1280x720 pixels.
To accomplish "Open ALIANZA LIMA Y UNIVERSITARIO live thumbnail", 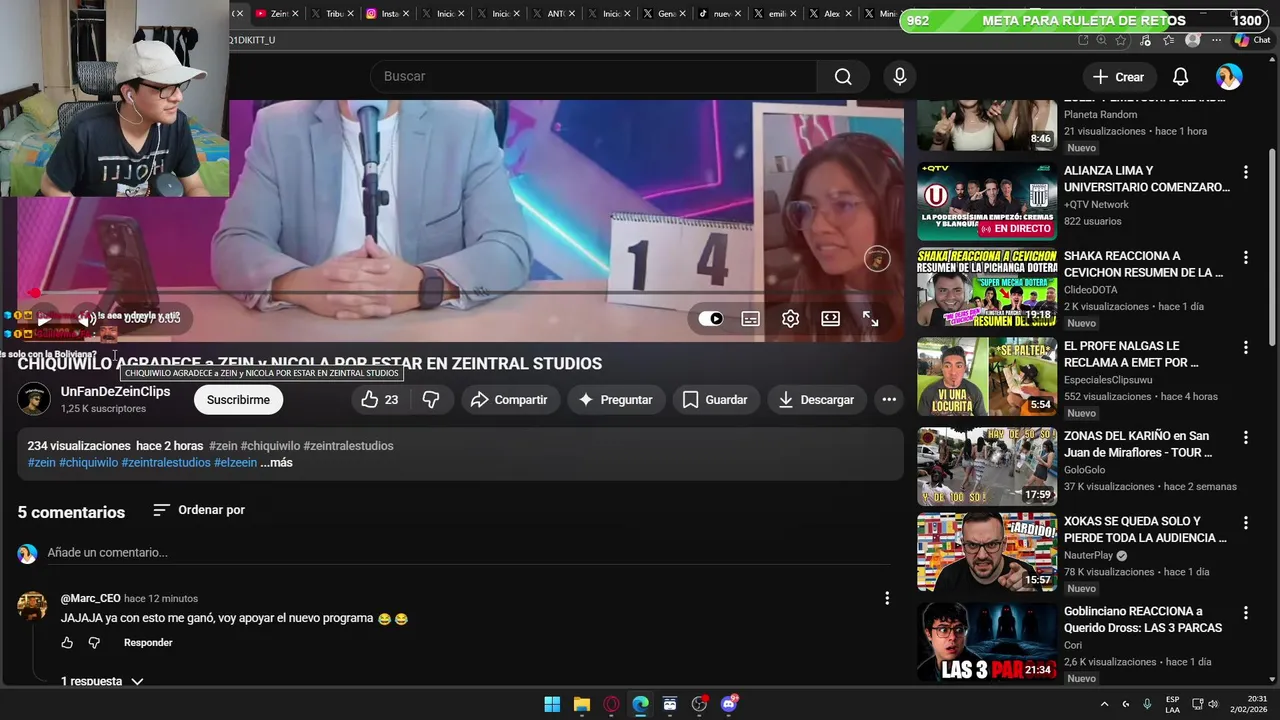I will pos(987,202).
